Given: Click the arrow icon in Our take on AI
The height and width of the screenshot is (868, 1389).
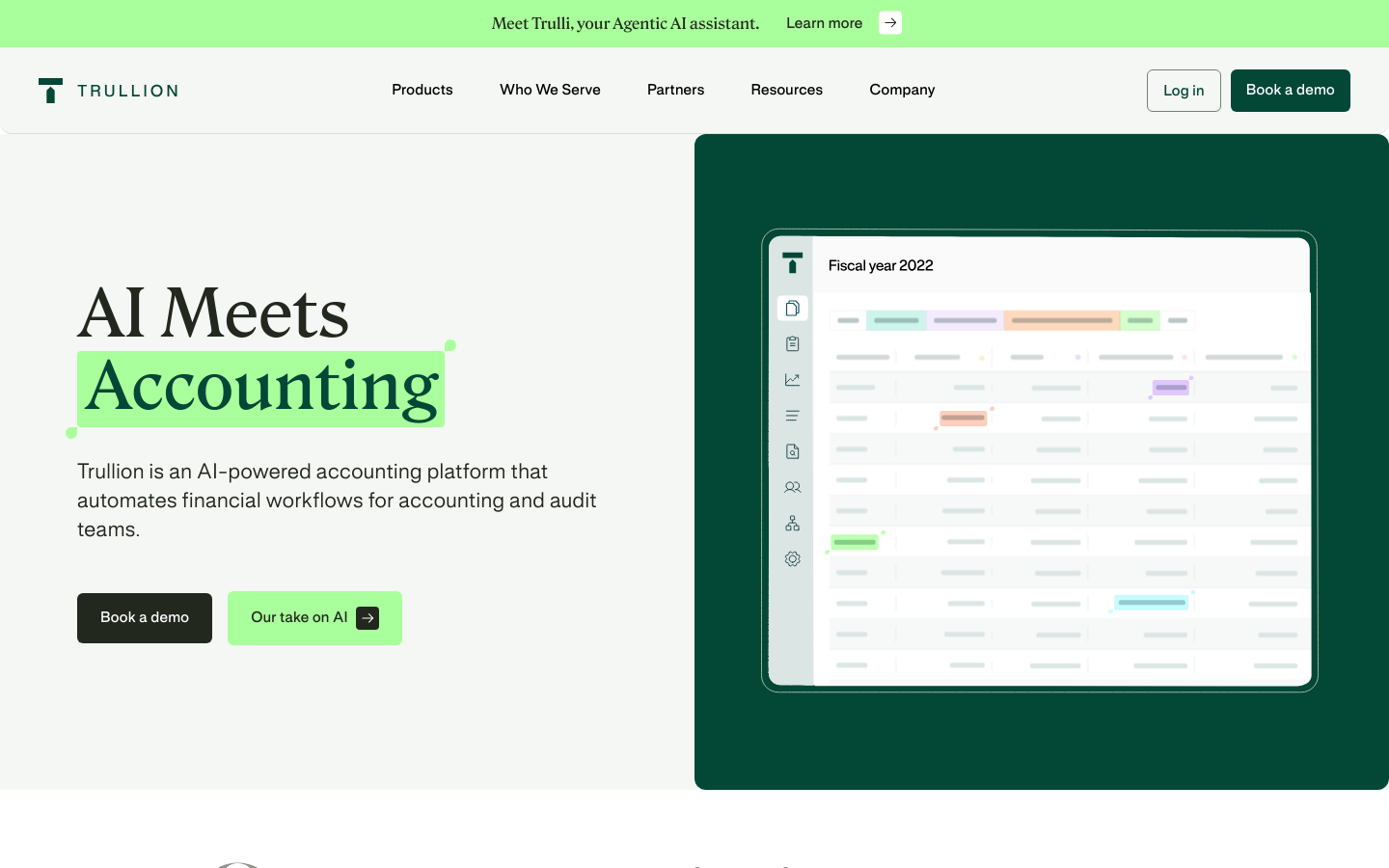Looking at the screenshot, I should 368,618.
